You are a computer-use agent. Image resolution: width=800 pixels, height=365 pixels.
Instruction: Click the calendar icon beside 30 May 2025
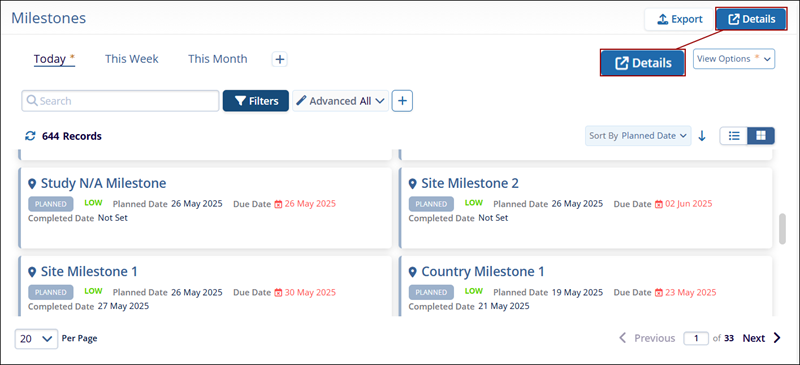click(x=279, y=293)
